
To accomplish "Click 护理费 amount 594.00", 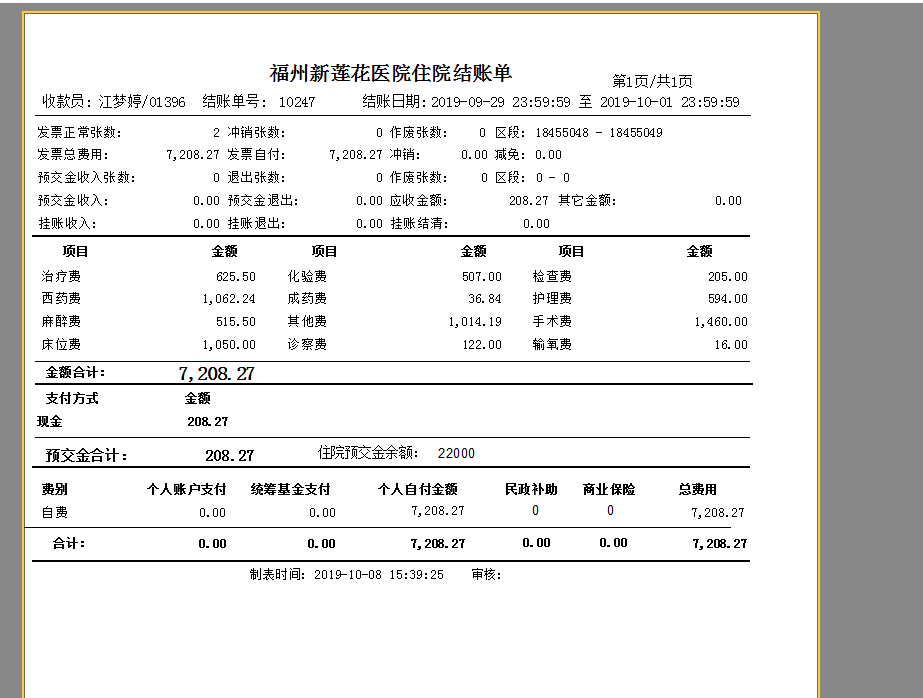I will [728, 299].
